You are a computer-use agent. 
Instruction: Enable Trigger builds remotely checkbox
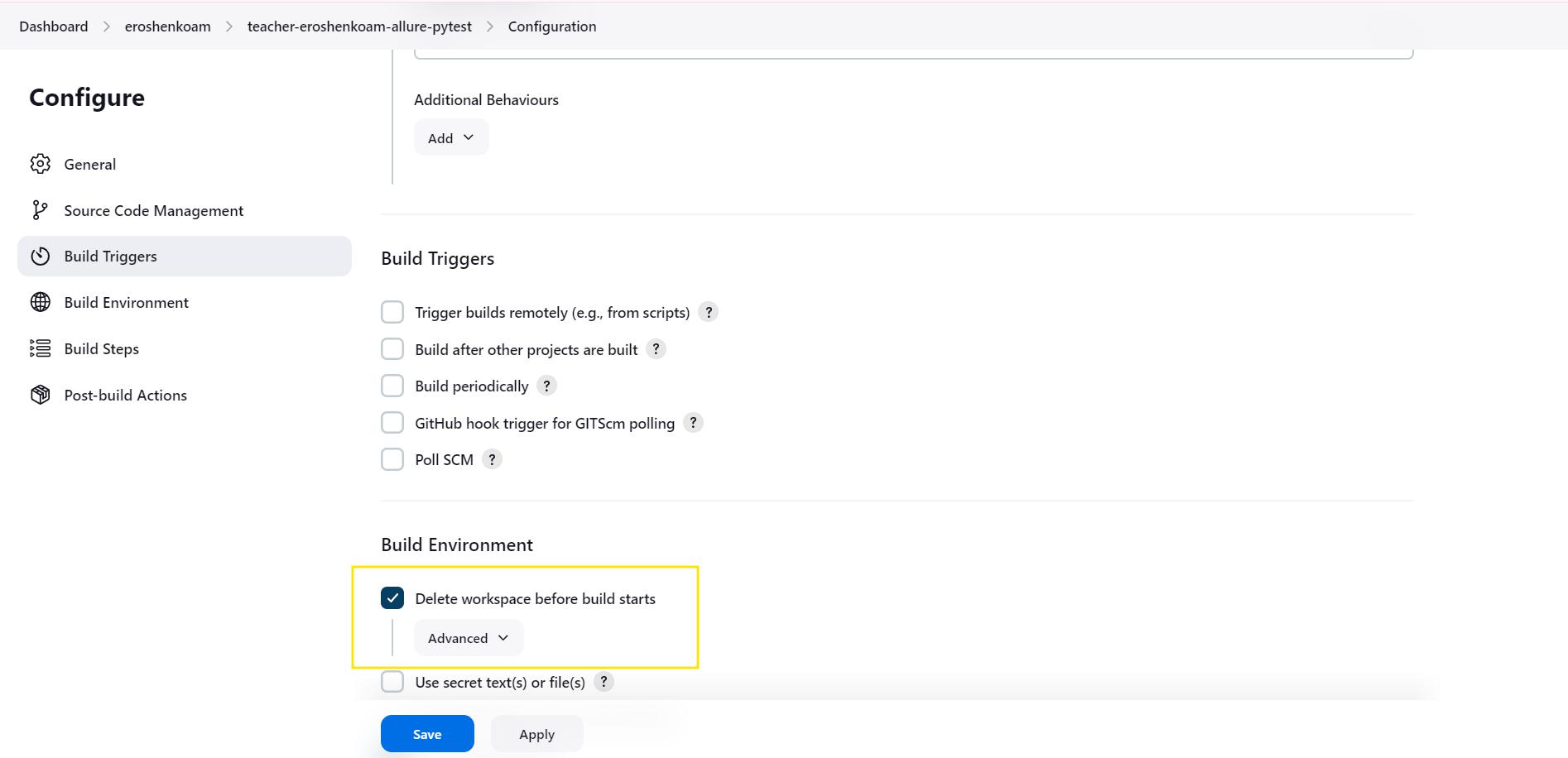[392, 312]
